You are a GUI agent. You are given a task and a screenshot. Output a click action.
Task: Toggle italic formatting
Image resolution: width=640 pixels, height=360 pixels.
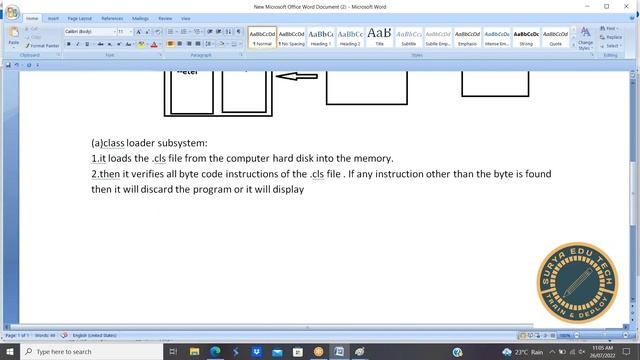point(78,44)
